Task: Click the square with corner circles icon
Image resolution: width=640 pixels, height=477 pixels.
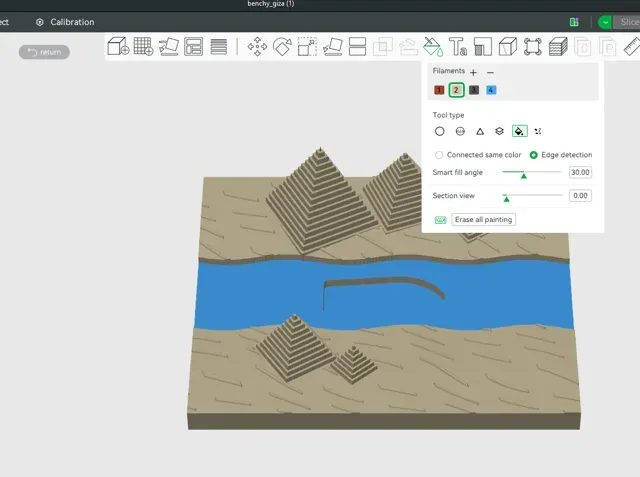Action: click(x=533, y=47)
